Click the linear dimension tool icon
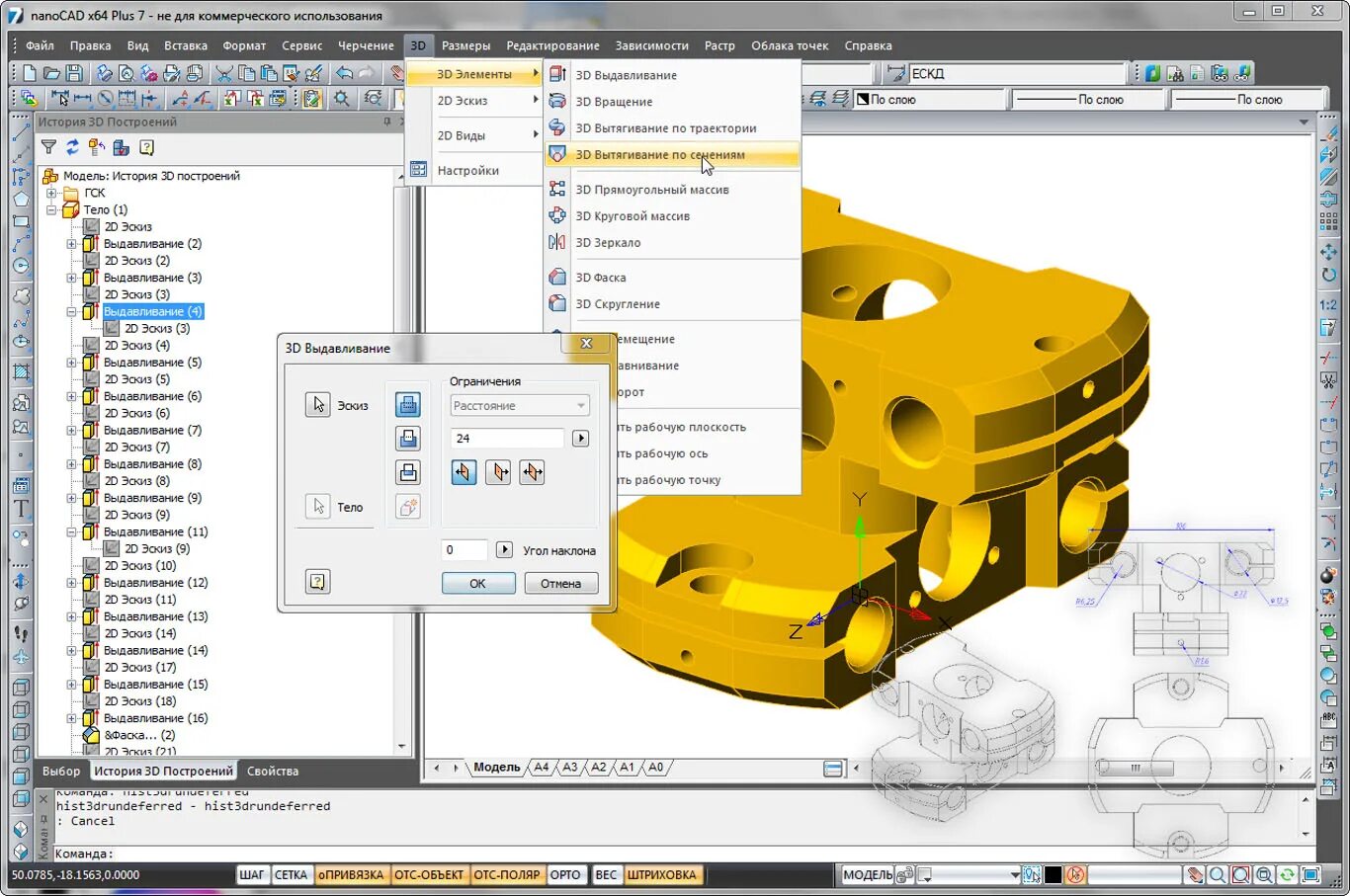1350x896 pixels. tap(82, 99)
